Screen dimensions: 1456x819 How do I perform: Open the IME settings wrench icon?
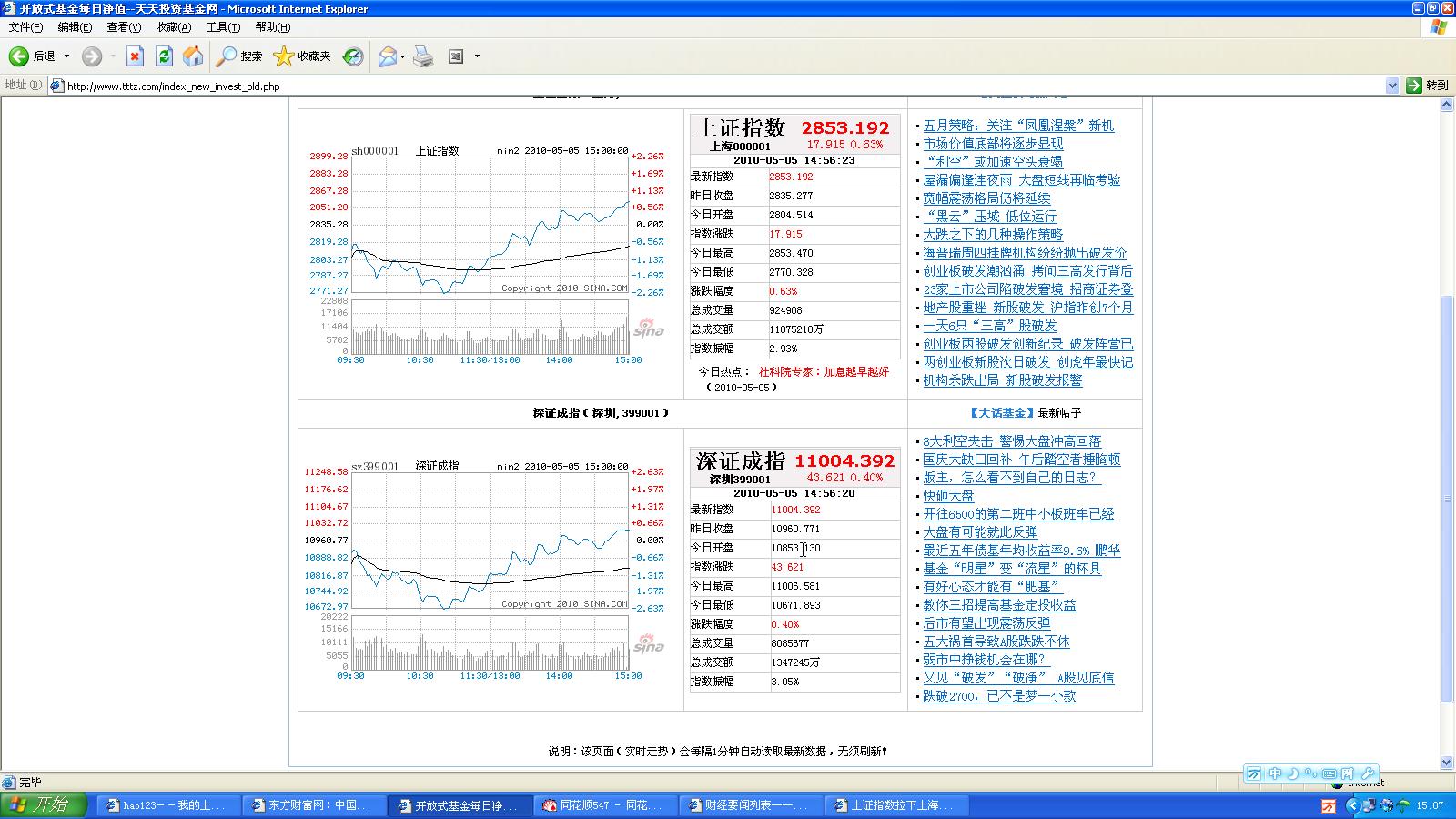coord(1368,773)
